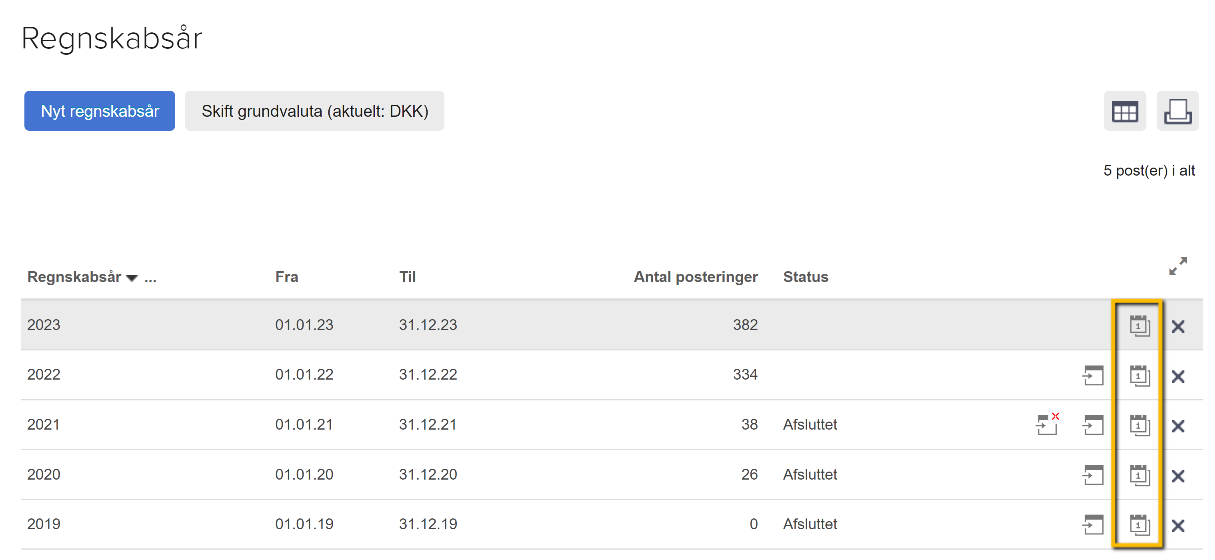Image resolution: width=1215 pixels, height=560 pixels.
Task: Click the opening-balance transfer icon for 2019
Action: [1092, 525]
